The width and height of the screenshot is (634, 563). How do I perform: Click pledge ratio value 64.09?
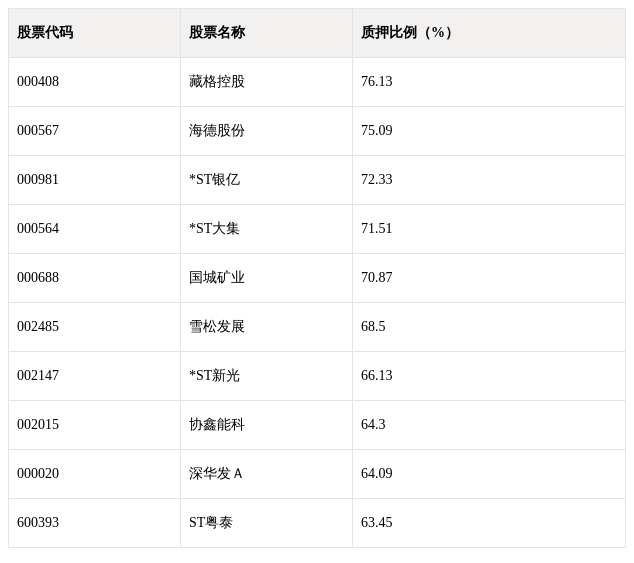point(376,473)
